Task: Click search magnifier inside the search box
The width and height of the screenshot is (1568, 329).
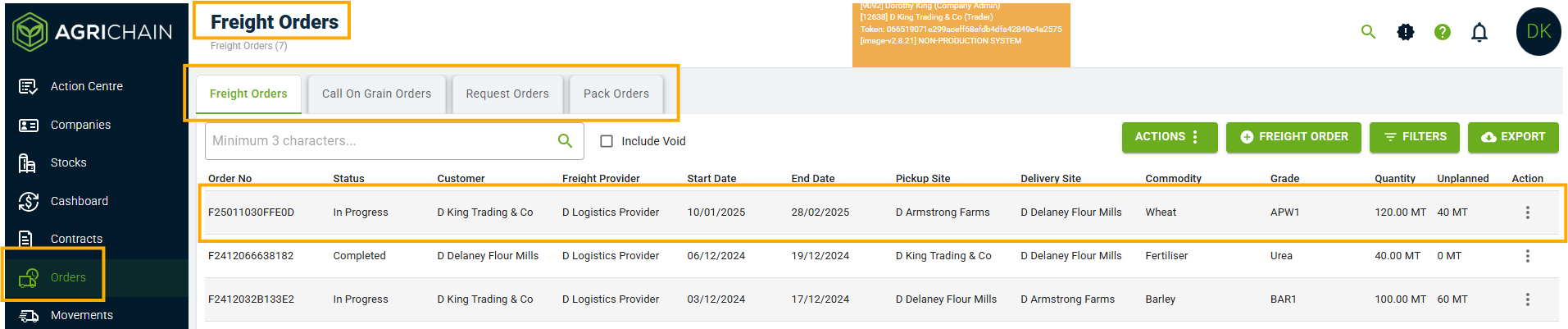Action: coord(565,140)
